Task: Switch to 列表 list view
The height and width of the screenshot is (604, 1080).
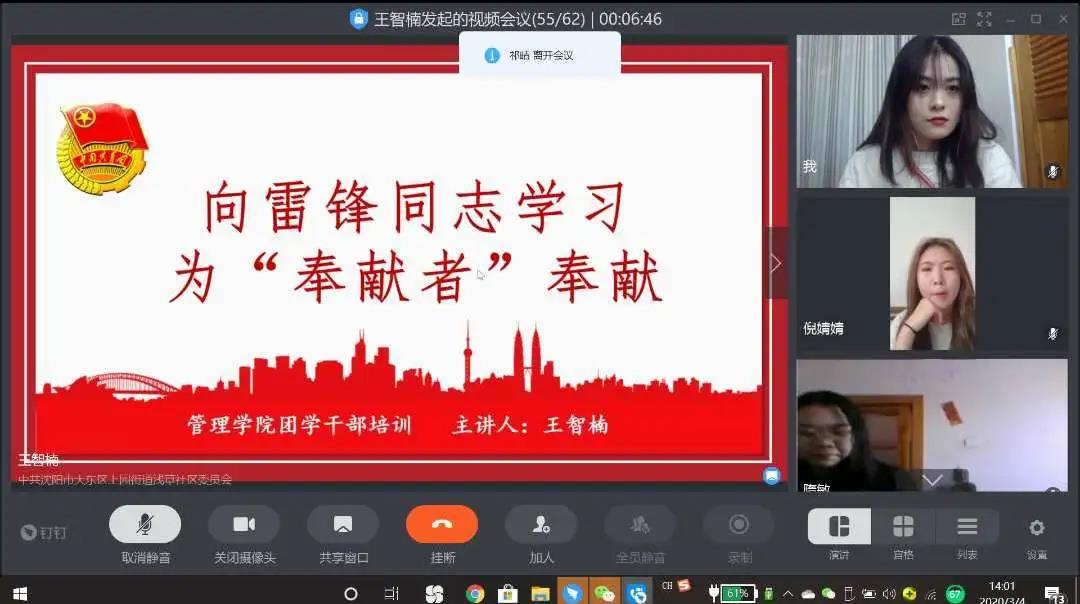Action: 967,527
